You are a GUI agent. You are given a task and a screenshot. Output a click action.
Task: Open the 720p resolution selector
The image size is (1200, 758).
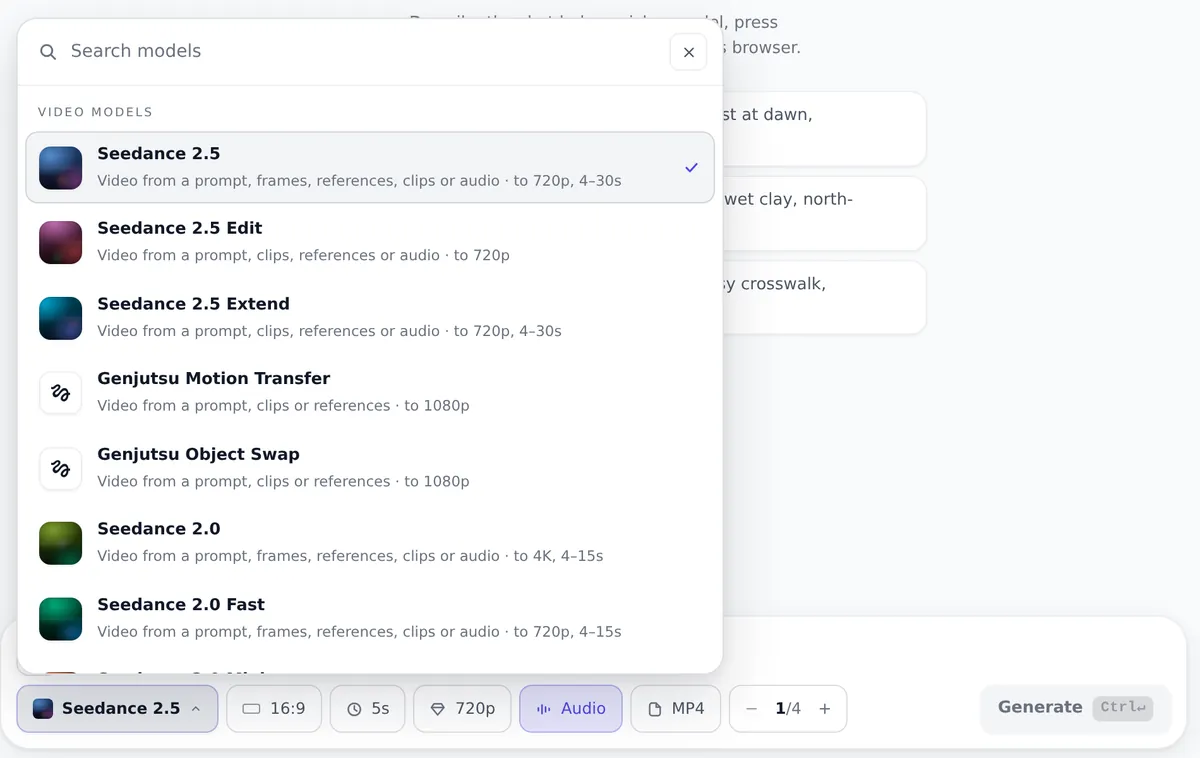[x=462, y=708]
